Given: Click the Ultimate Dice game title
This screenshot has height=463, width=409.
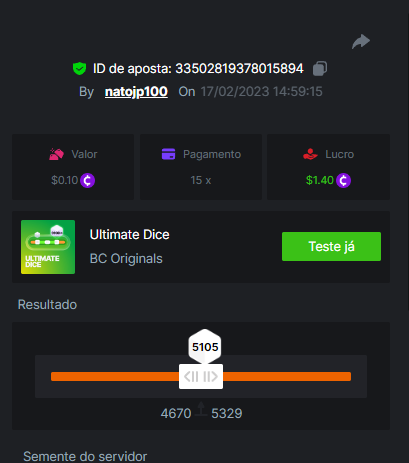Looking at the screenshot, I should (130, 235).
